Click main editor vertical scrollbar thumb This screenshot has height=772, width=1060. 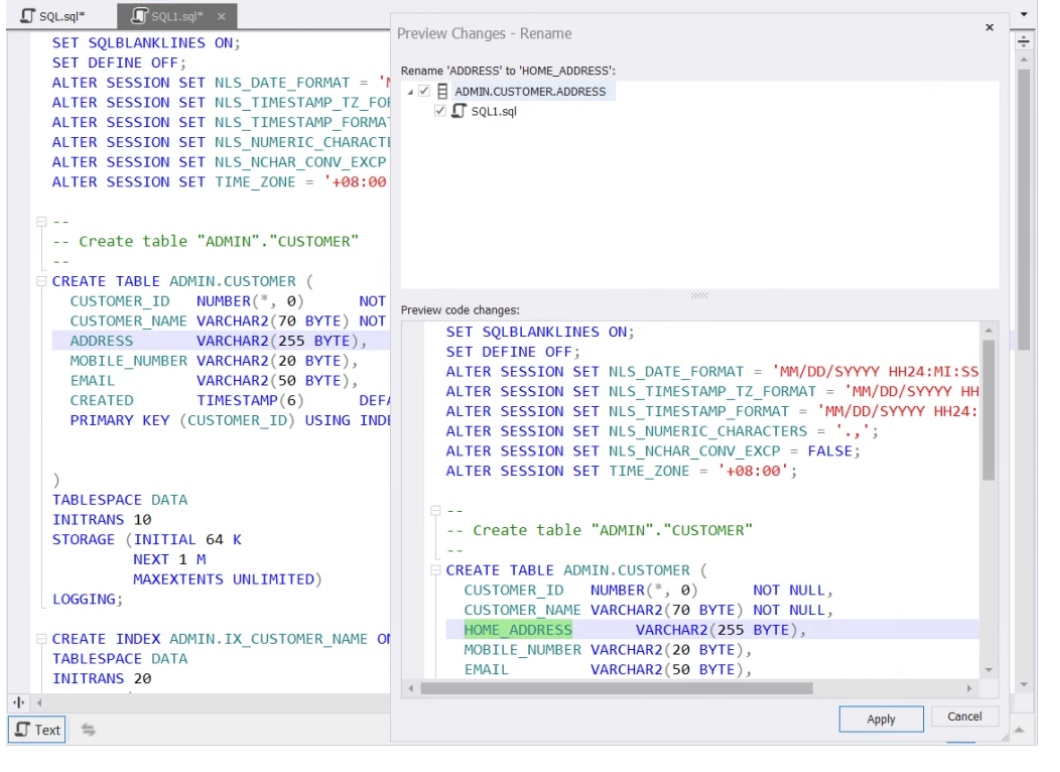(1023, 208)
